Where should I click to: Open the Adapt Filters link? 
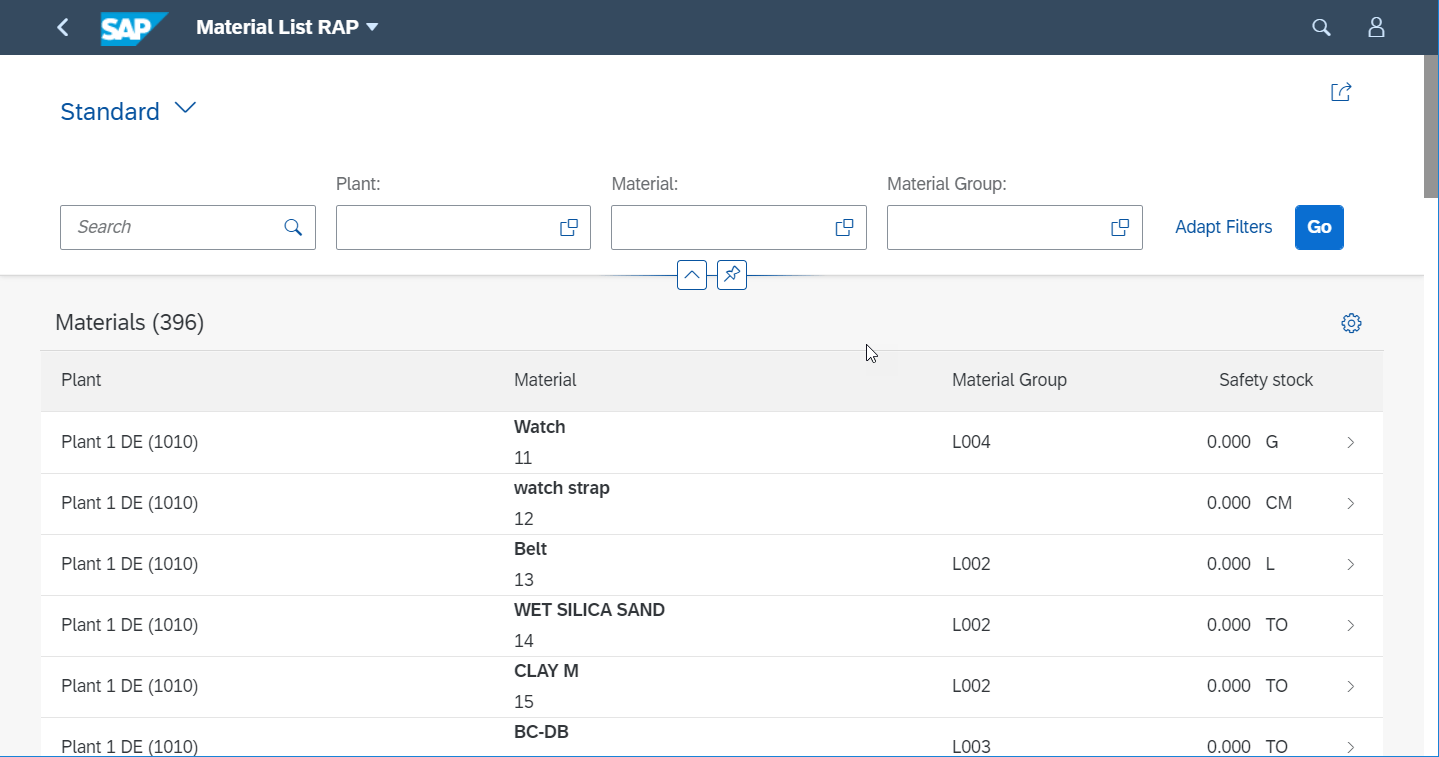coord(1223,227)
